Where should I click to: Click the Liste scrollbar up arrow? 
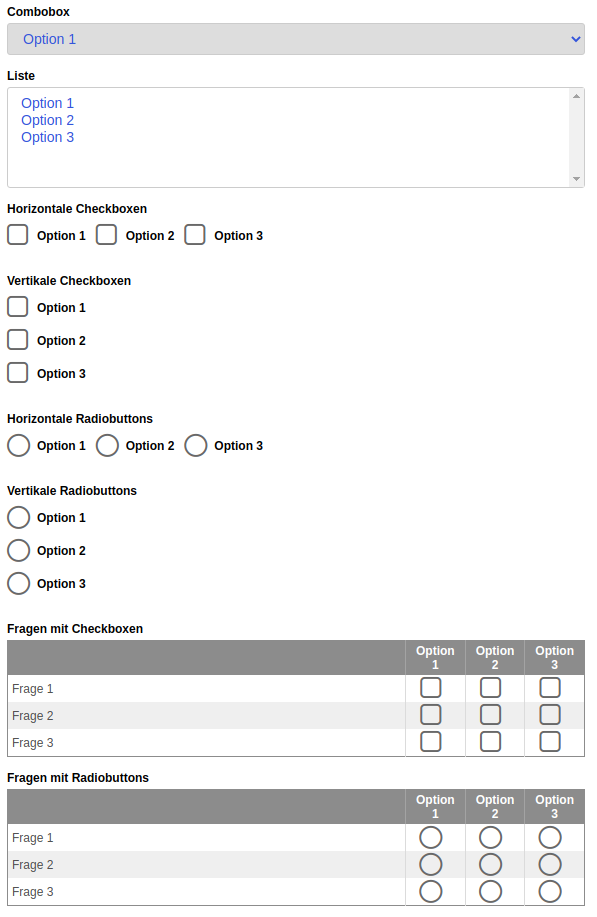coord(577,96)
